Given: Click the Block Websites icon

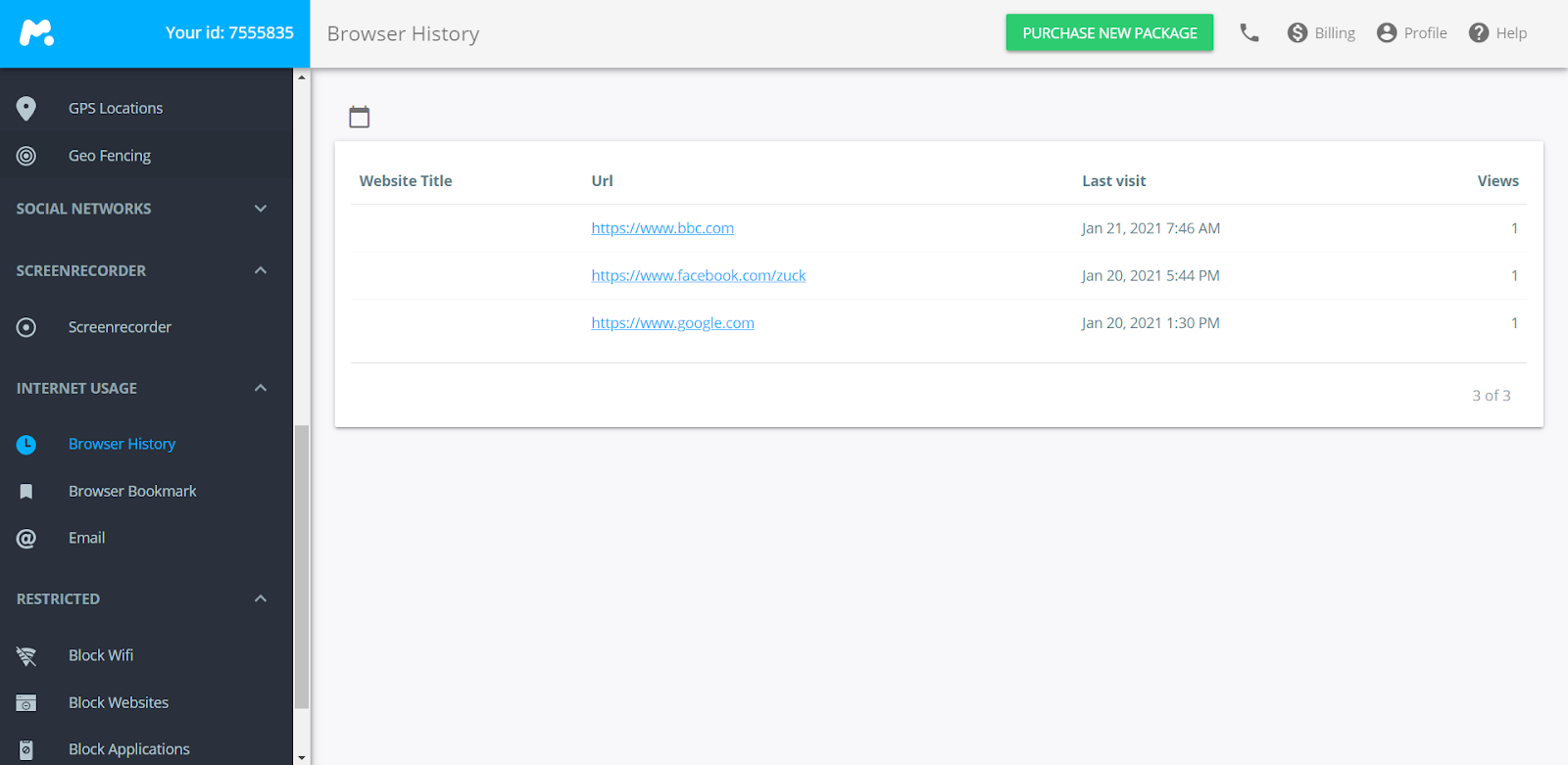Looking at the screenshot, I should point(26,703).
